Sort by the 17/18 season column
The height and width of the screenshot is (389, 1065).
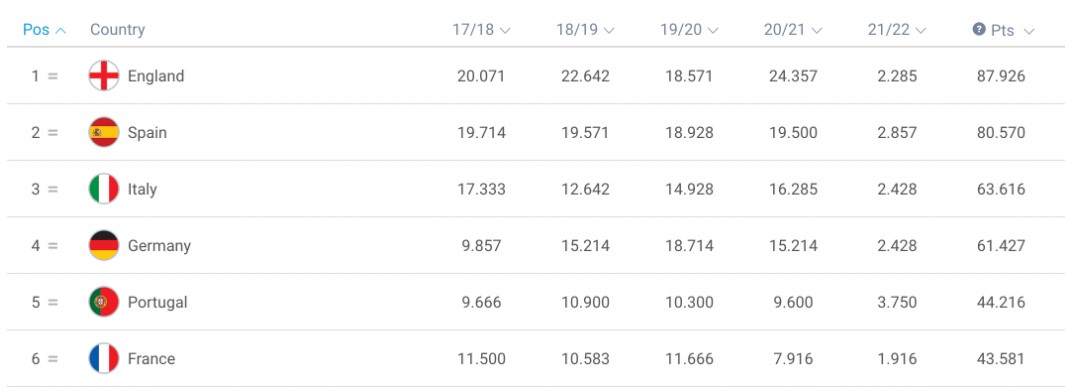pyautogui.click(x=482, y=30)
